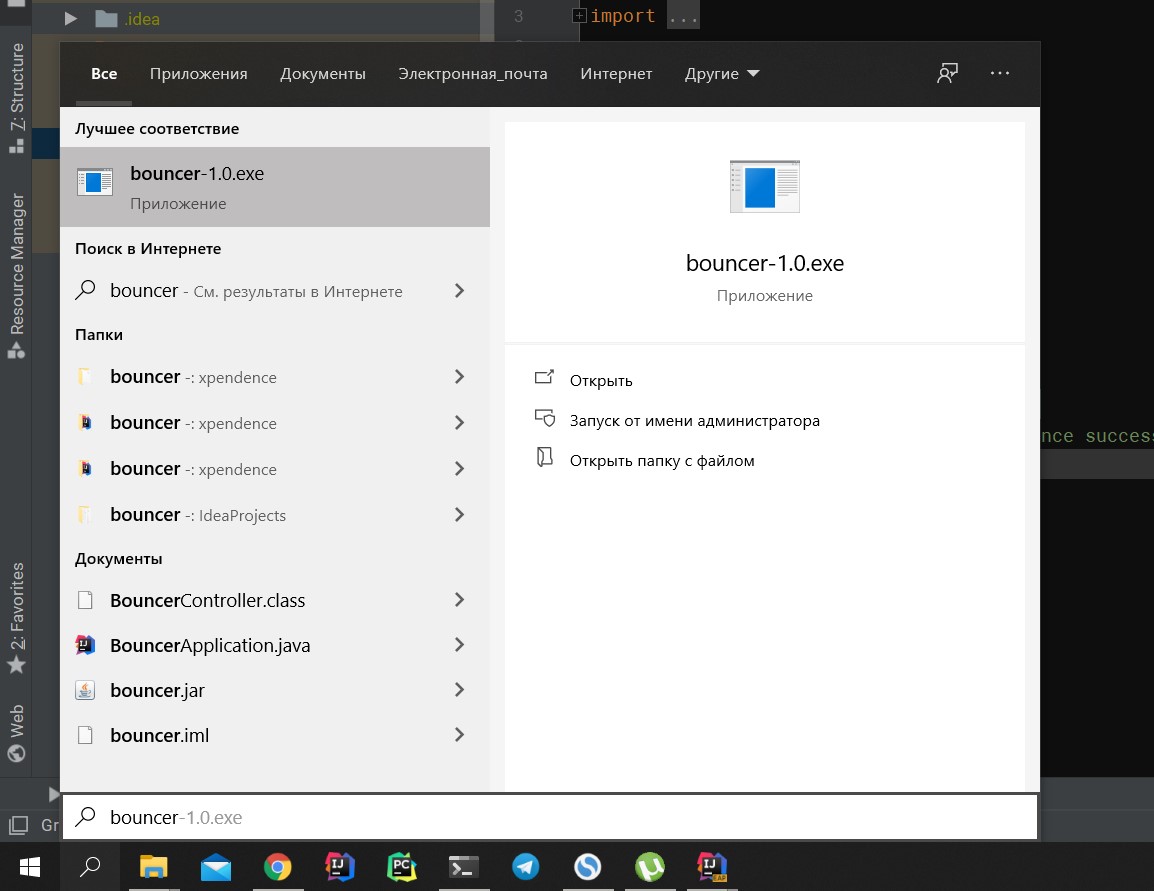Open the terminal icon in taskbar
Screen dimensions: 1154x891
click(x=464, y=867)
